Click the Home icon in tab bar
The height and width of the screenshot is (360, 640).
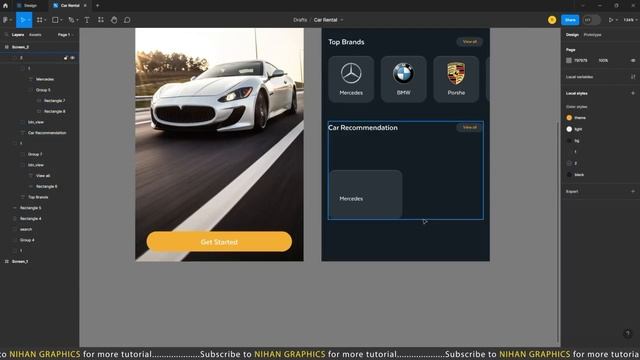5,6
